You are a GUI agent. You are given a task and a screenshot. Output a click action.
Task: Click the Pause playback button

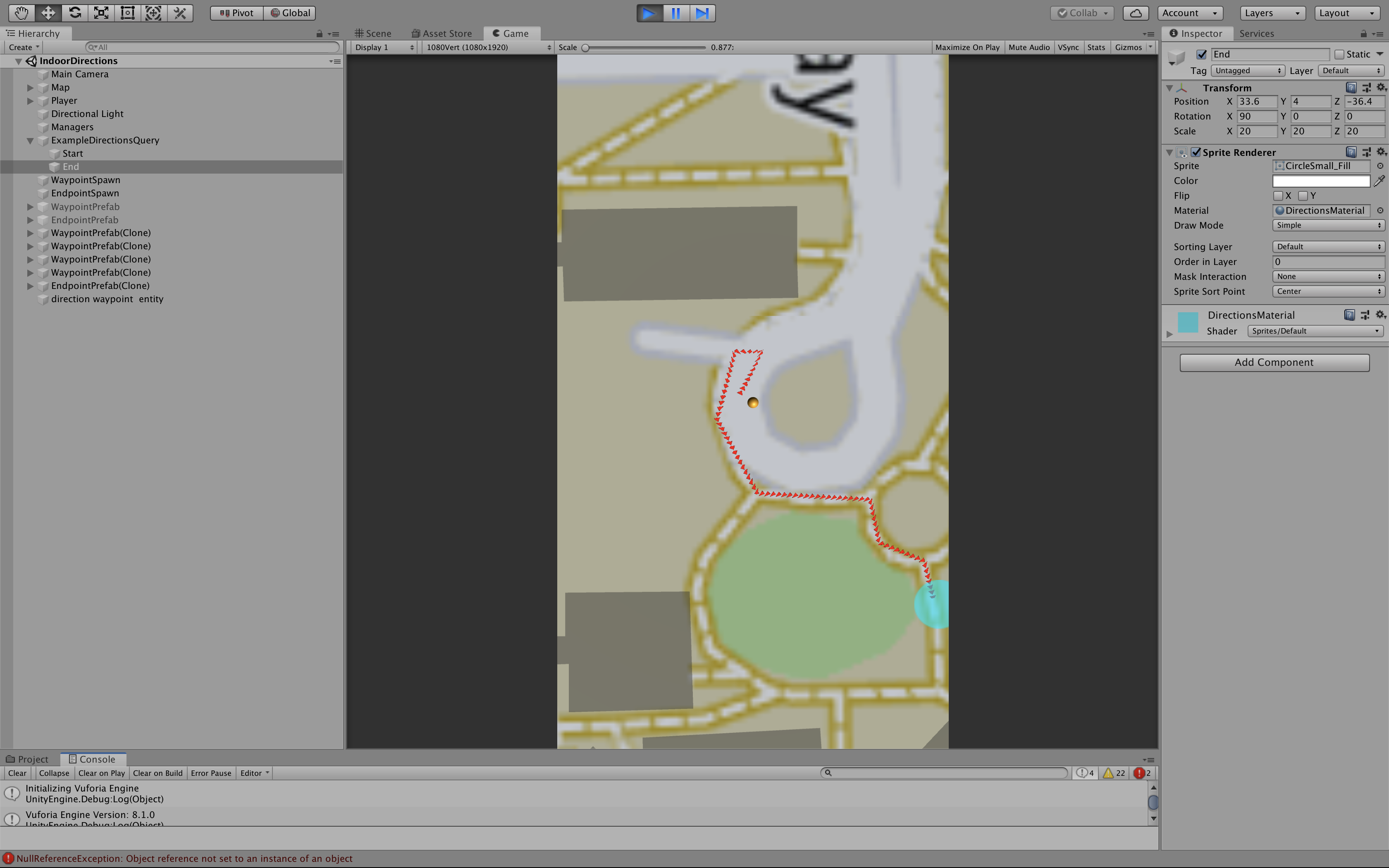pyautogui.click(x=675, y=13)
